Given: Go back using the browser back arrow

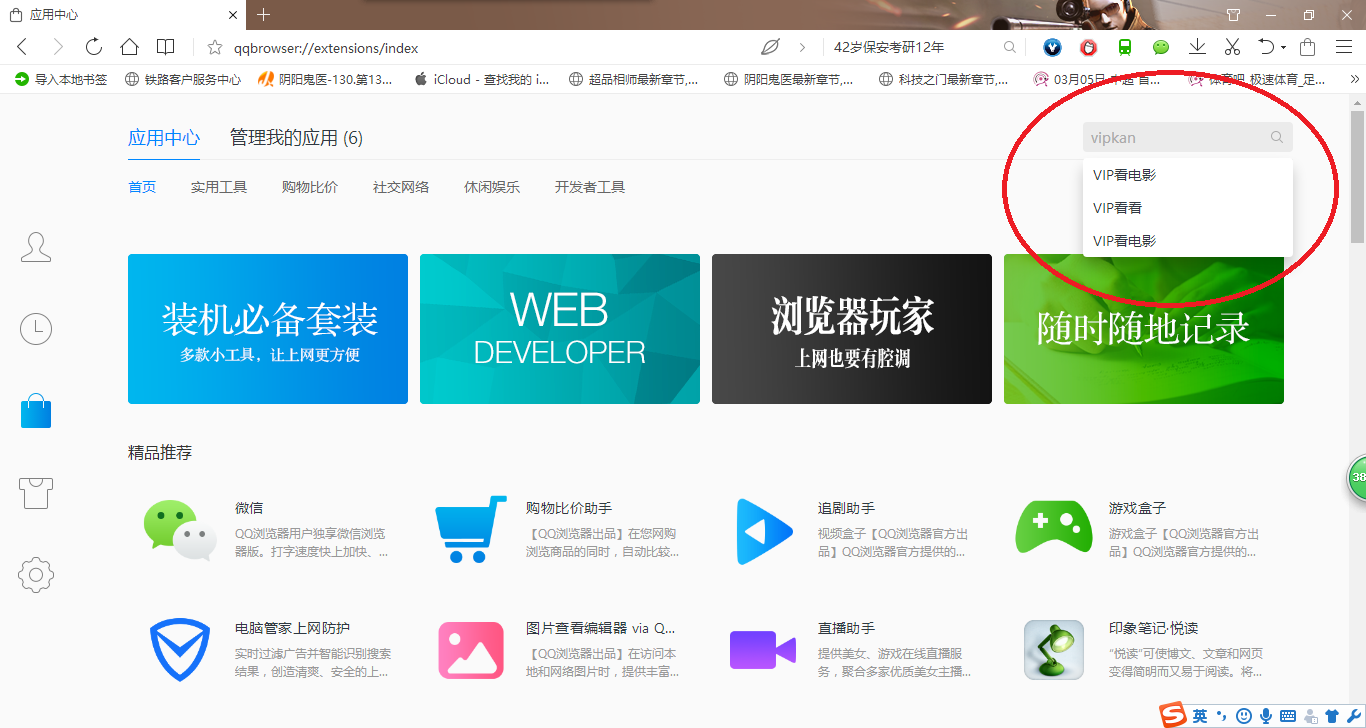Looking at the screenshot, I should (22, 47).
